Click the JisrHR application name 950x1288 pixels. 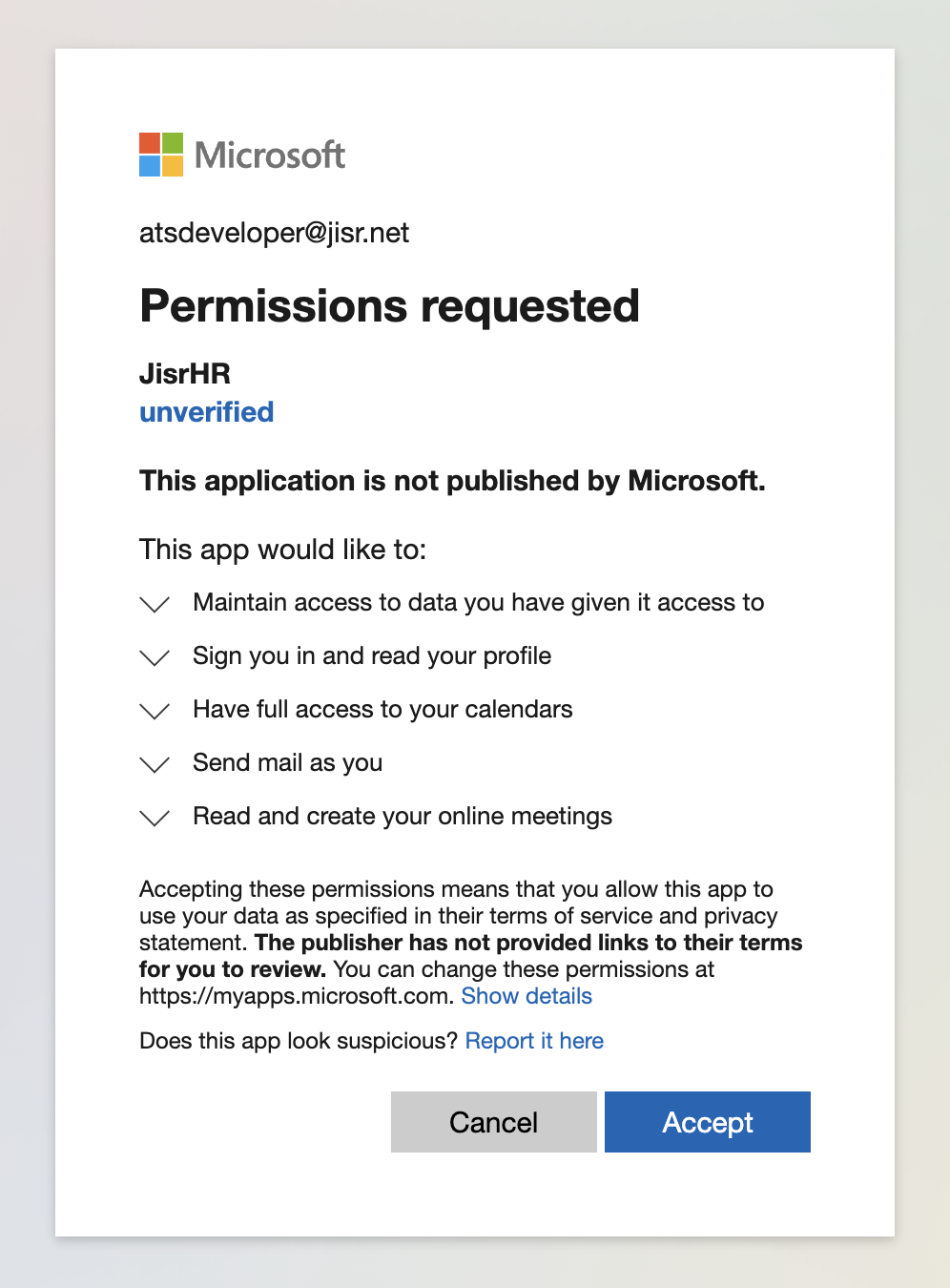[185, 373]
